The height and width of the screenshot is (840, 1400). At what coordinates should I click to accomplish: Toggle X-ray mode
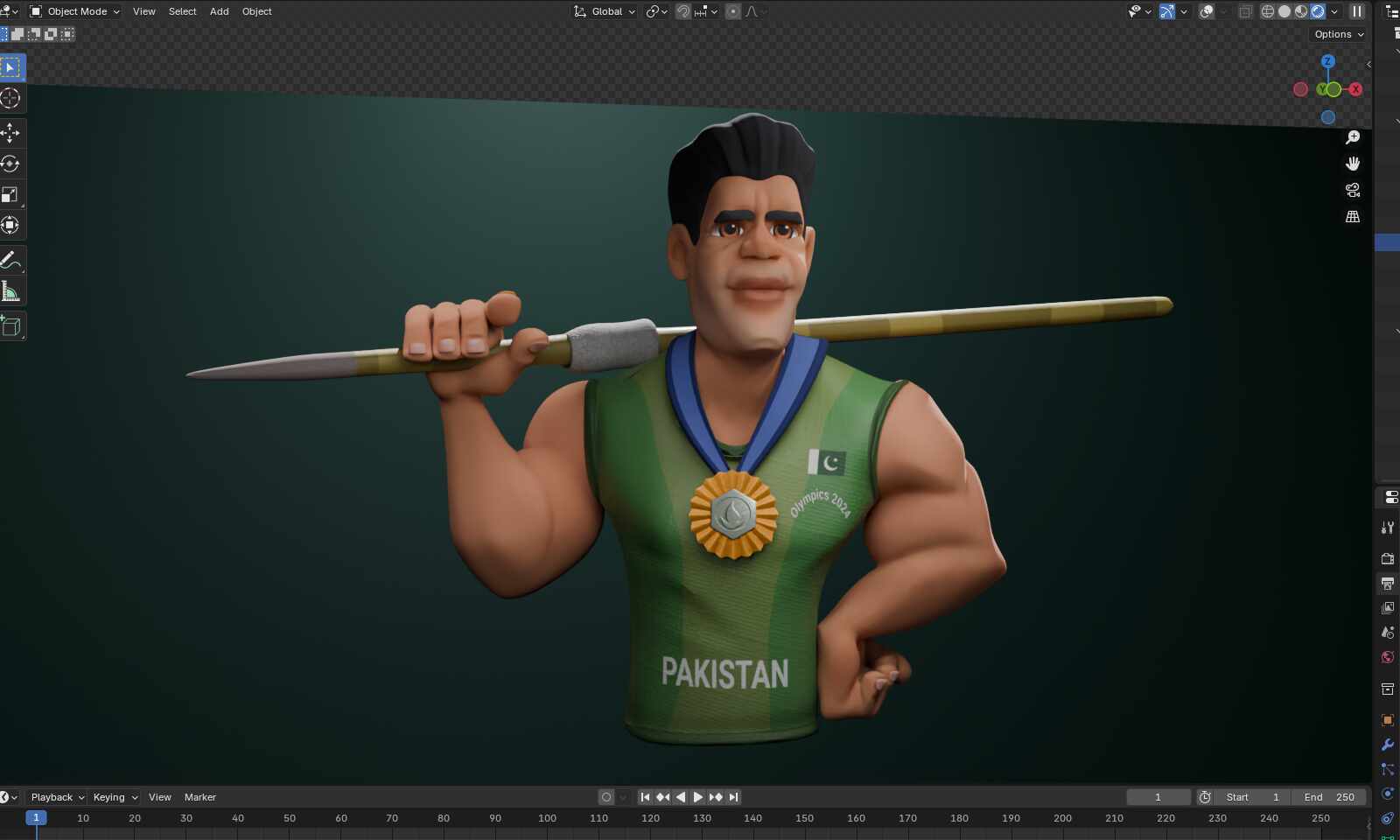[1245, 11]
